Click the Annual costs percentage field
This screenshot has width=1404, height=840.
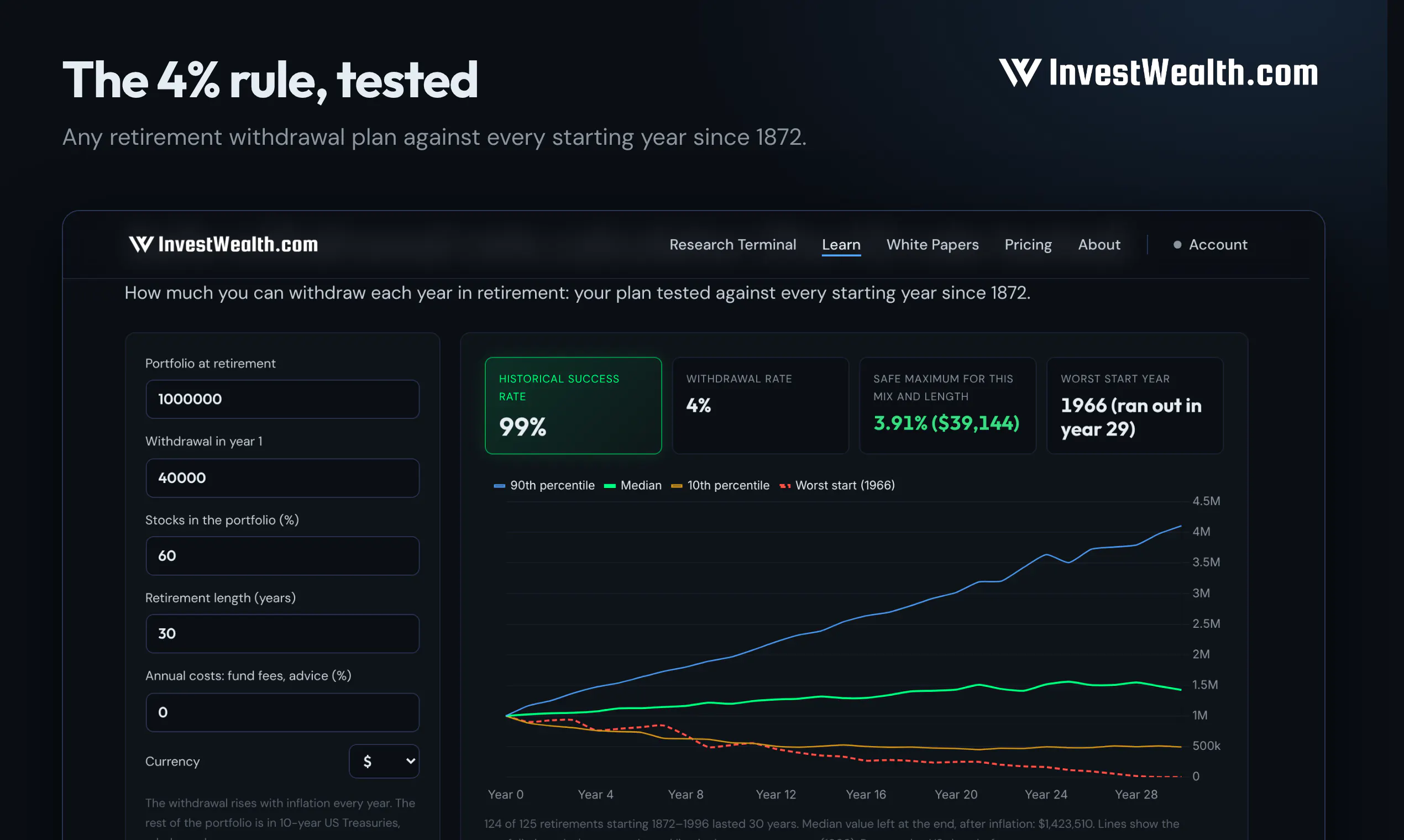(282, 712)
